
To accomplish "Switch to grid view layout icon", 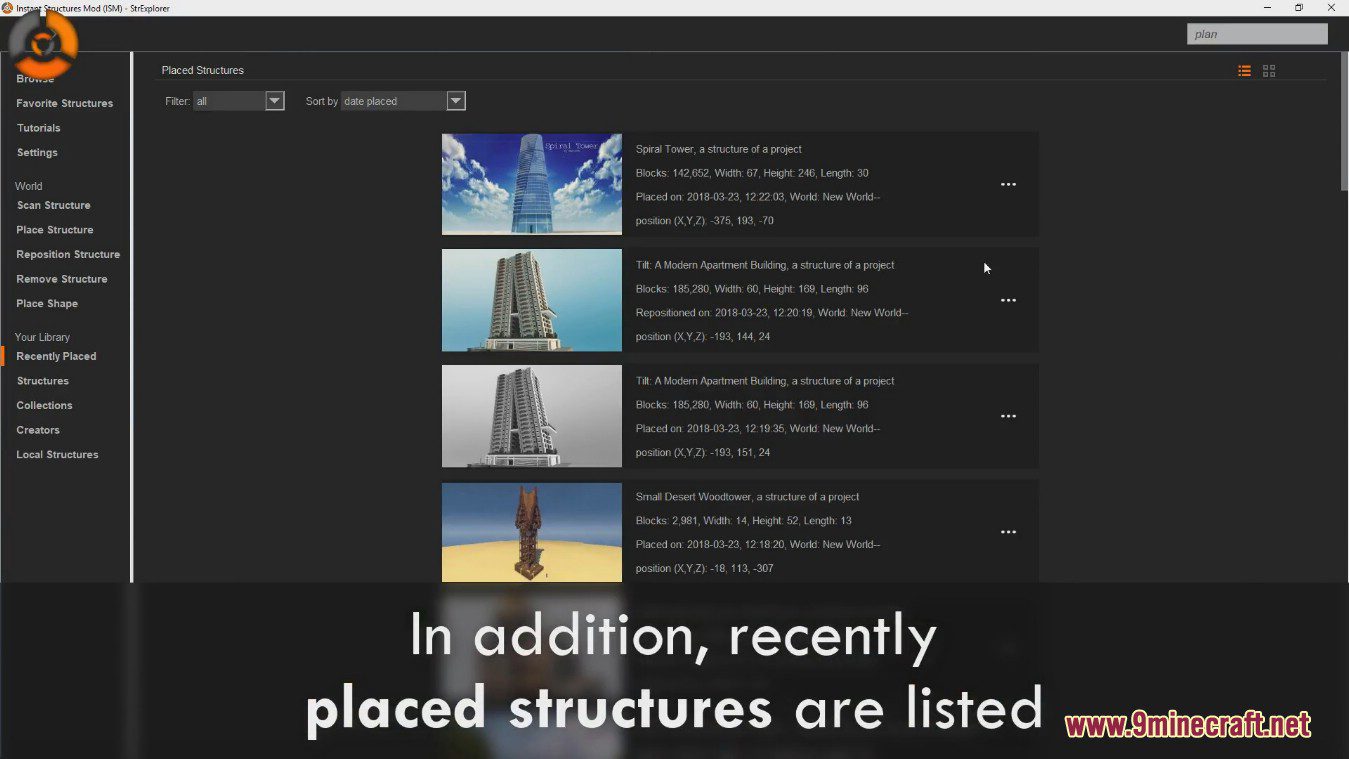I will 1269,71.
